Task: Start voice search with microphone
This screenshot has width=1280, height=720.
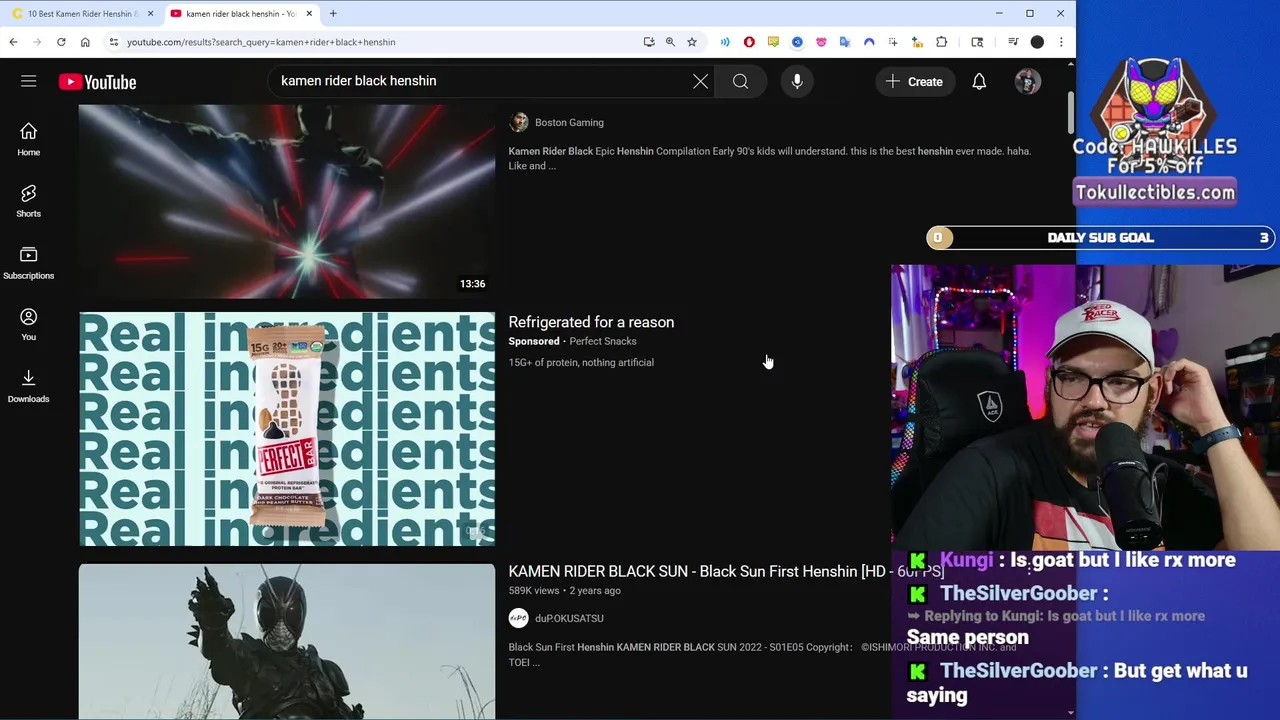Action: coord(797,81)
